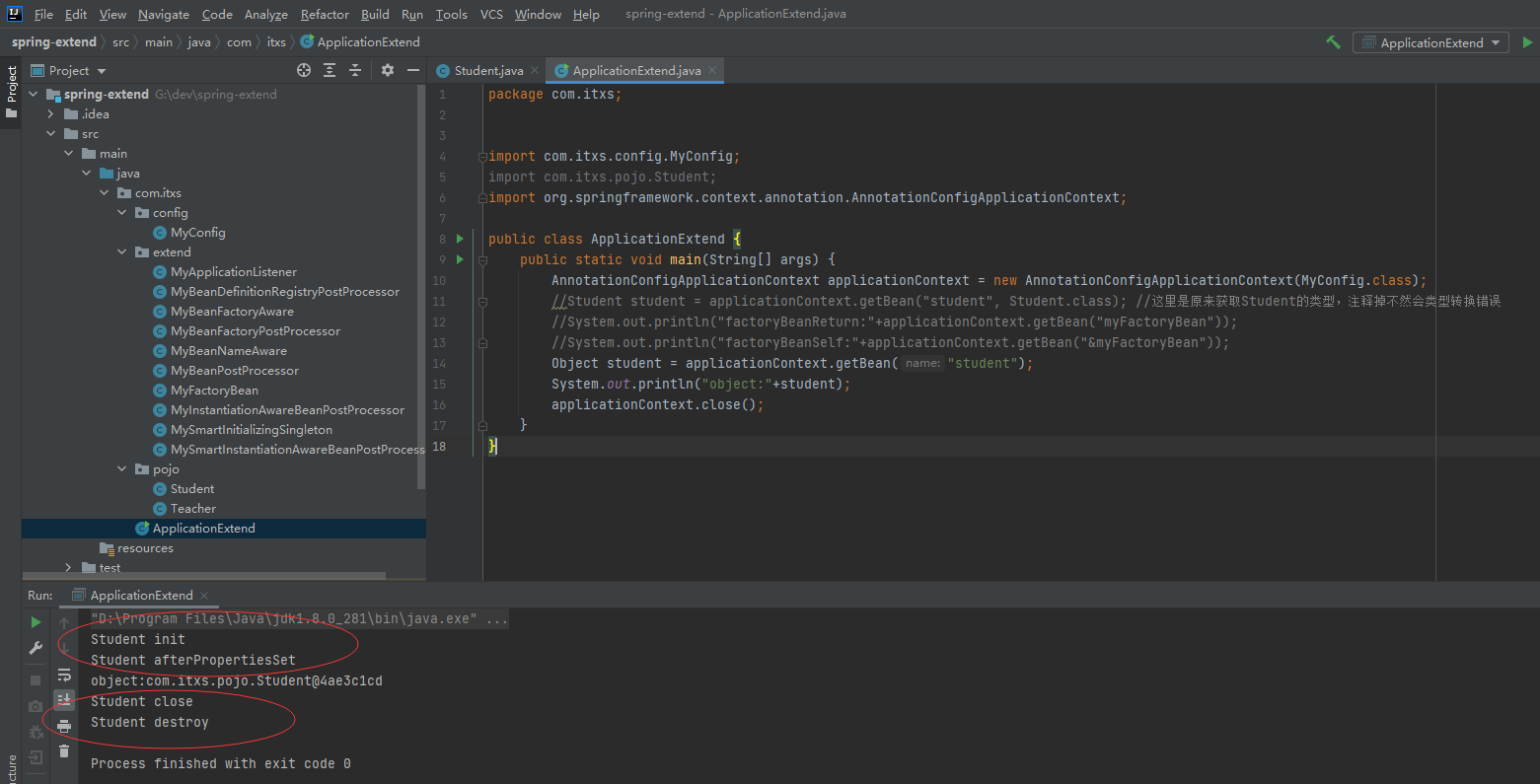
Task: Clear console output with the trash icon
Action: 64,751
